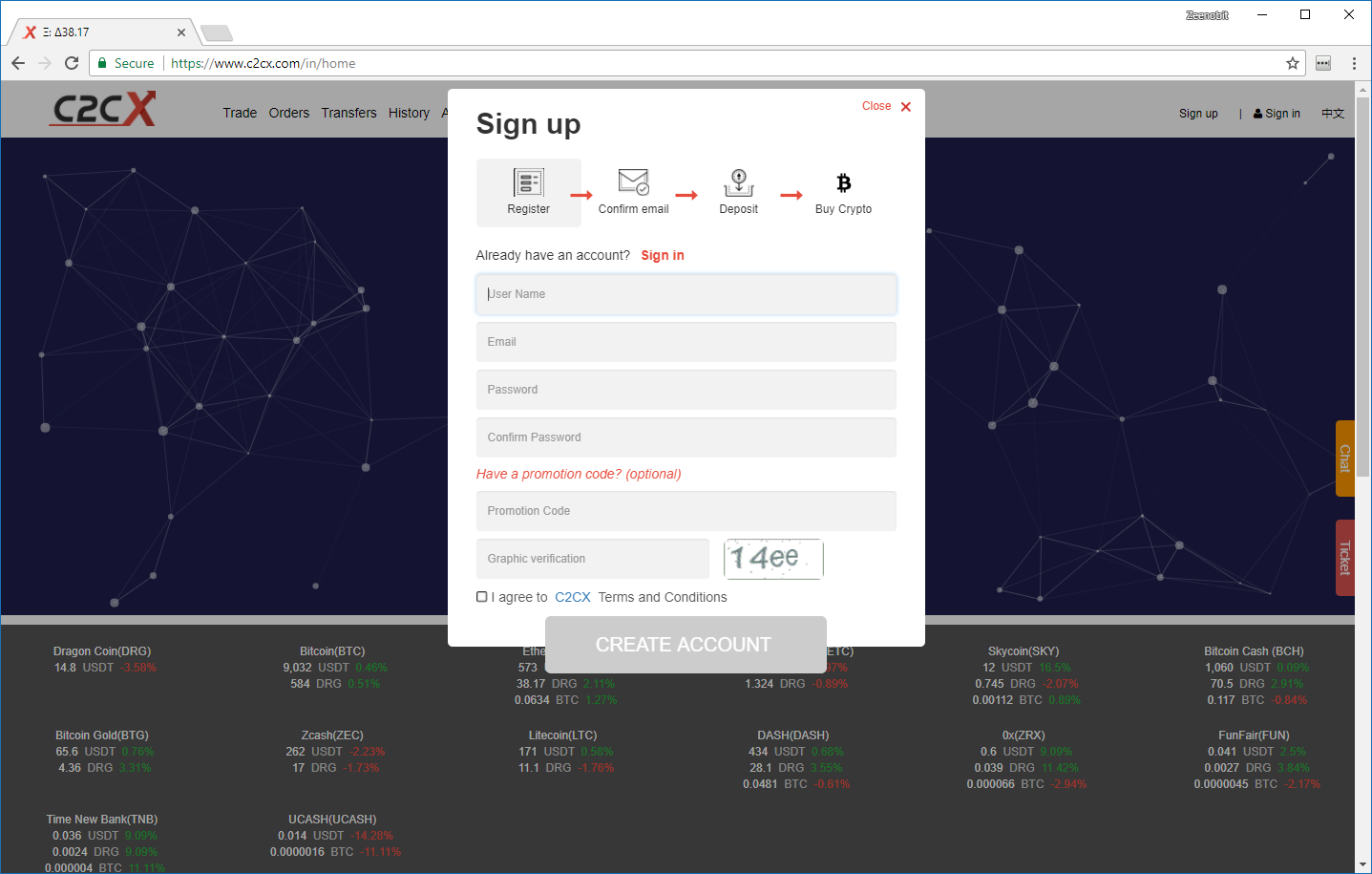Click Dragon Coin(DRG) ticker
1372x874 pixels.
pyautogui.click(x=102, y=651)
